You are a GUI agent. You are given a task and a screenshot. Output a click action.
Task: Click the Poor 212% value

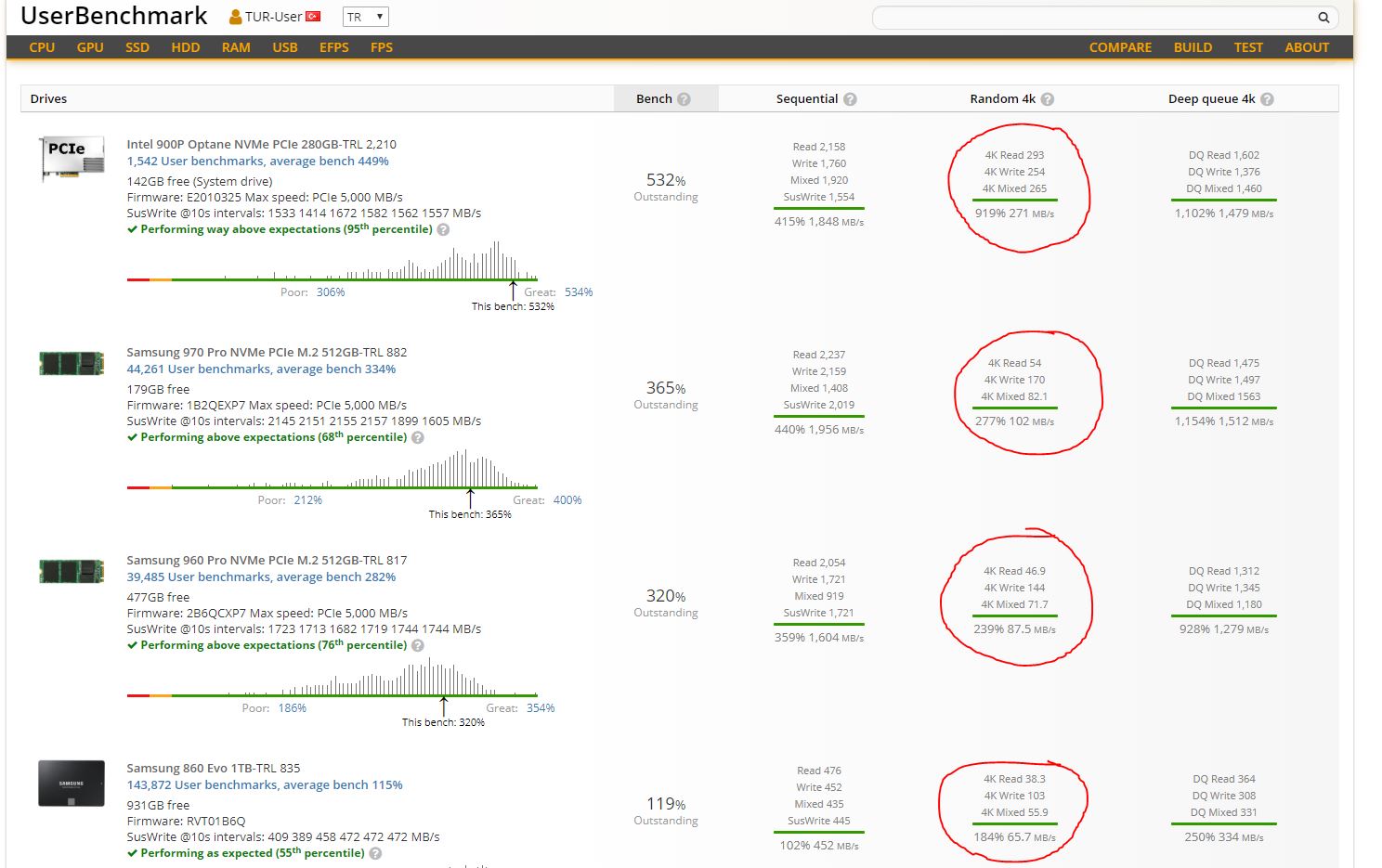coord(307,500)
